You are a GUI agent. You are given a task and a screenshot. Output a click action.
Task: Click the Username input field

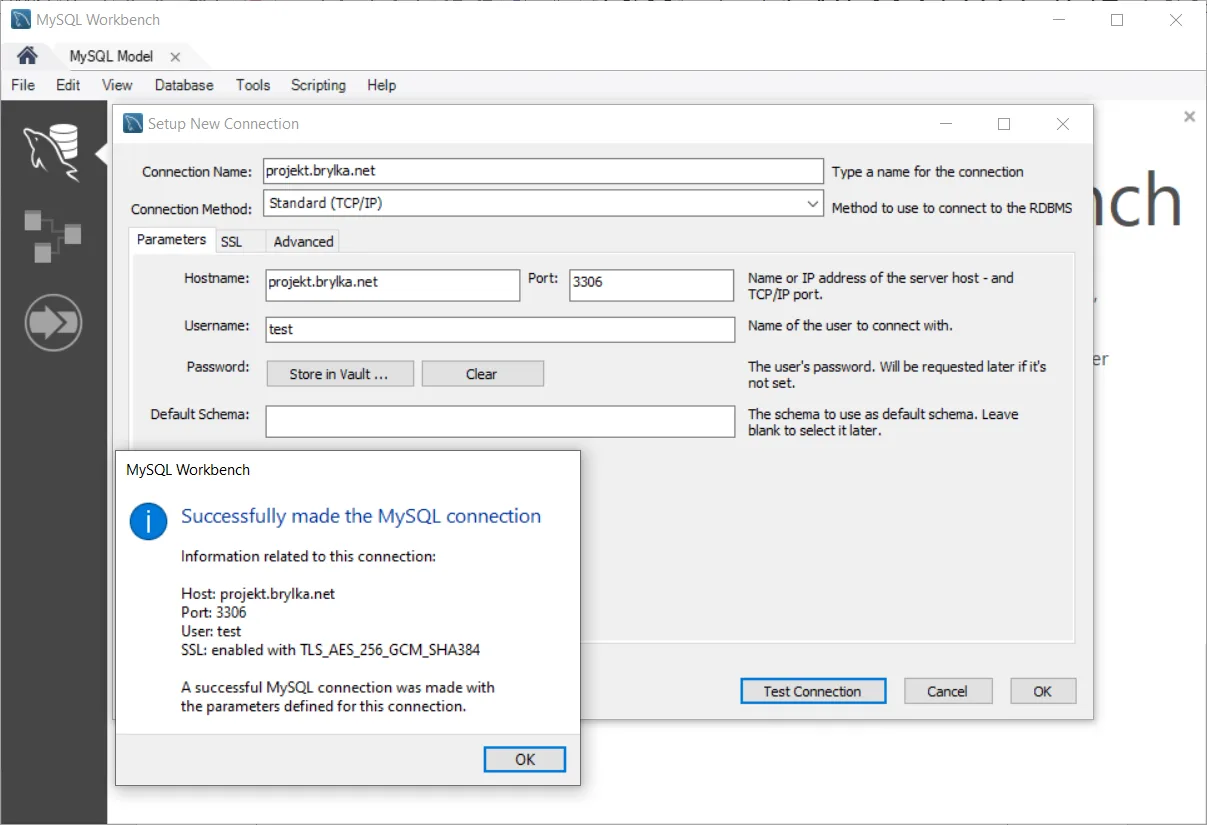pyautogui.click(x=500, y=330)
